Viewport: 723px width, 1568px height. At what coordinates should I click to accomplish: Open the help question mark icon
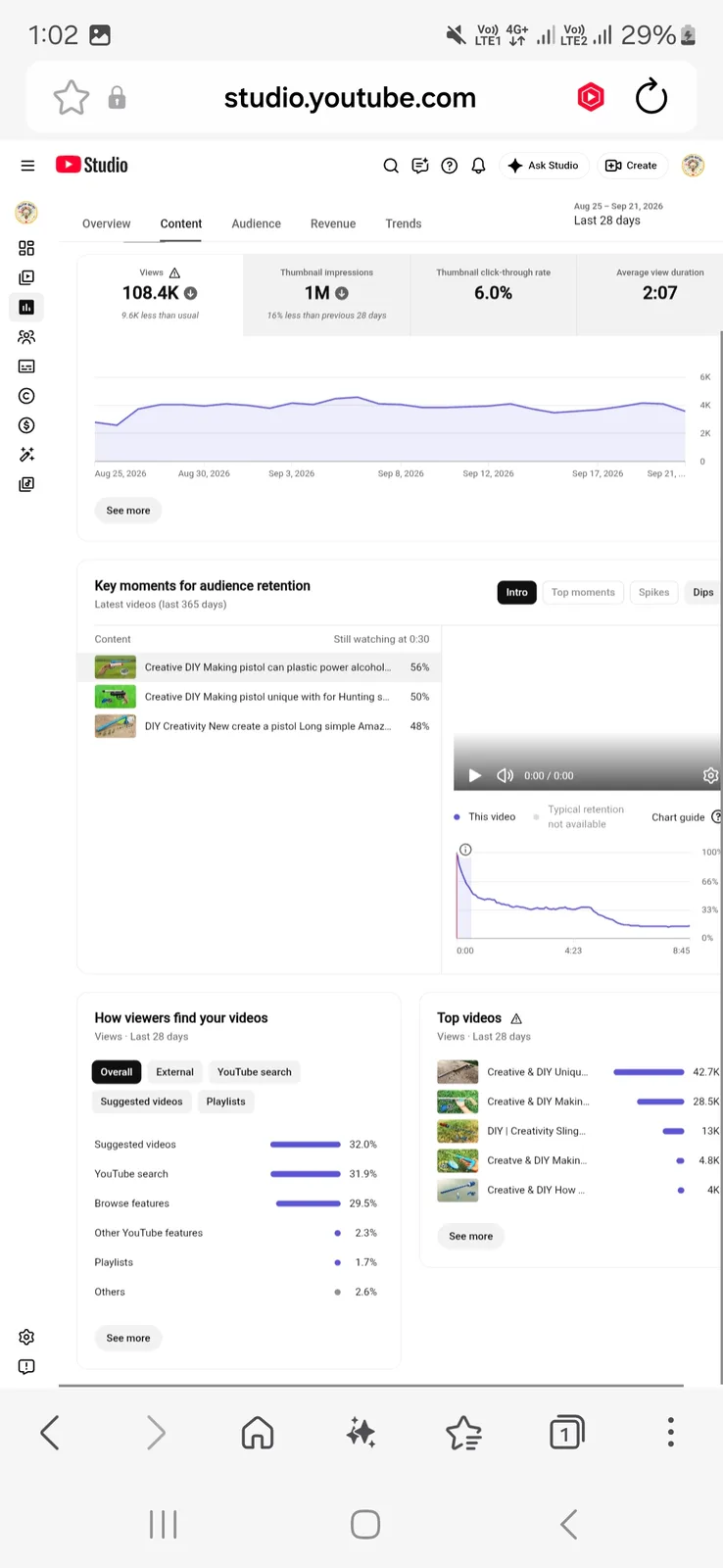[450, 166]
